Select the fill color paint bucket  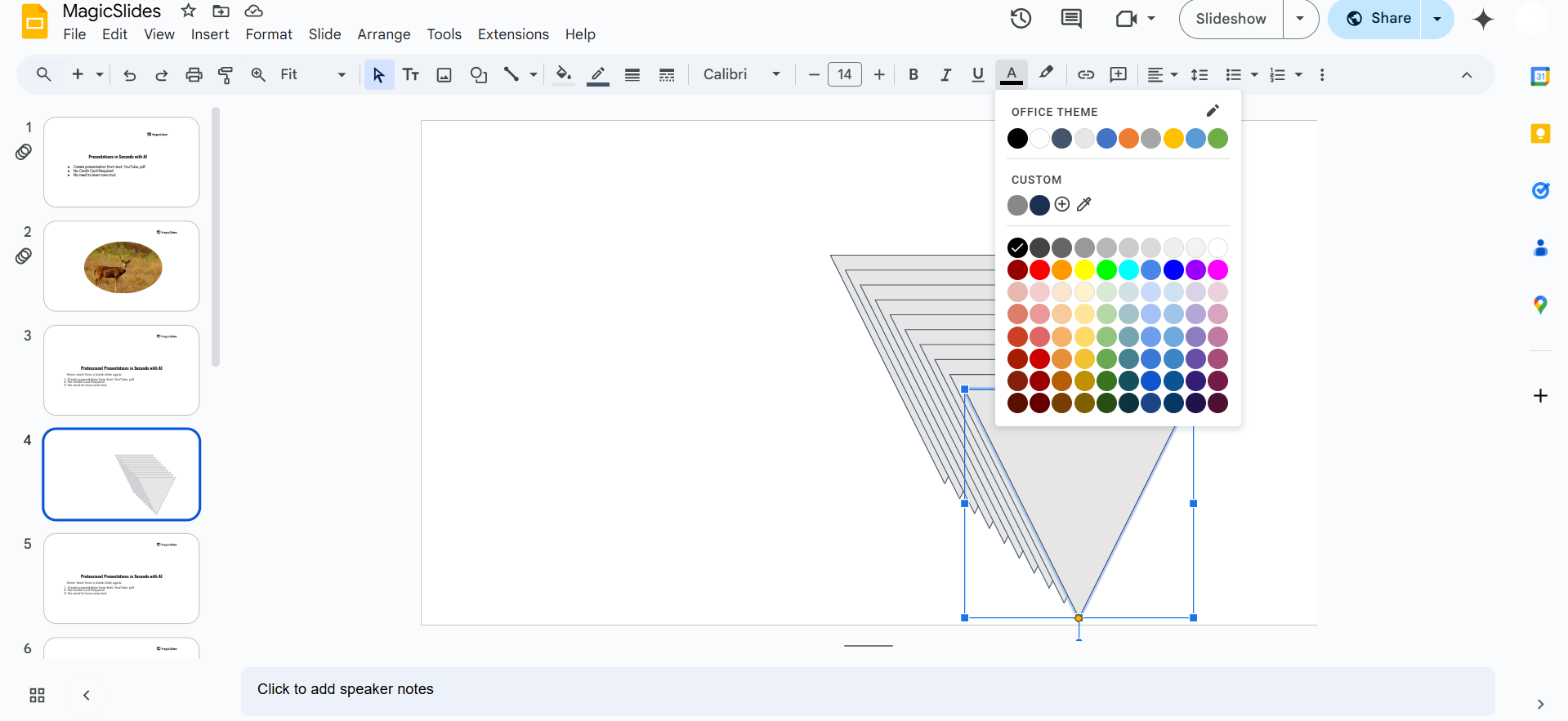(563, 75)
